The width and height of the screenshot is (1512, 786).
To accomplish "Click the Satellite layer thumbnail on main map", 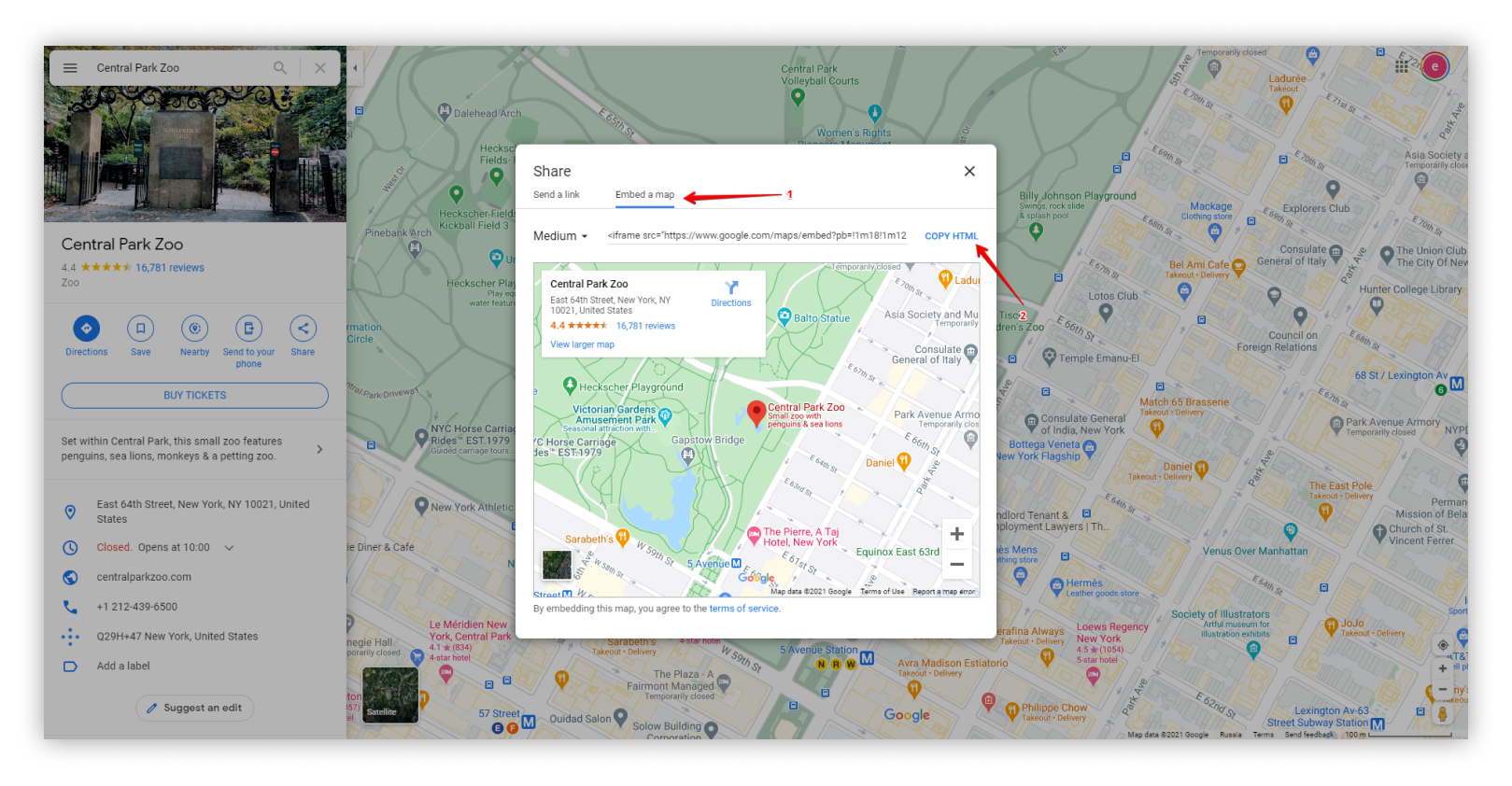I will pos(390,695).
